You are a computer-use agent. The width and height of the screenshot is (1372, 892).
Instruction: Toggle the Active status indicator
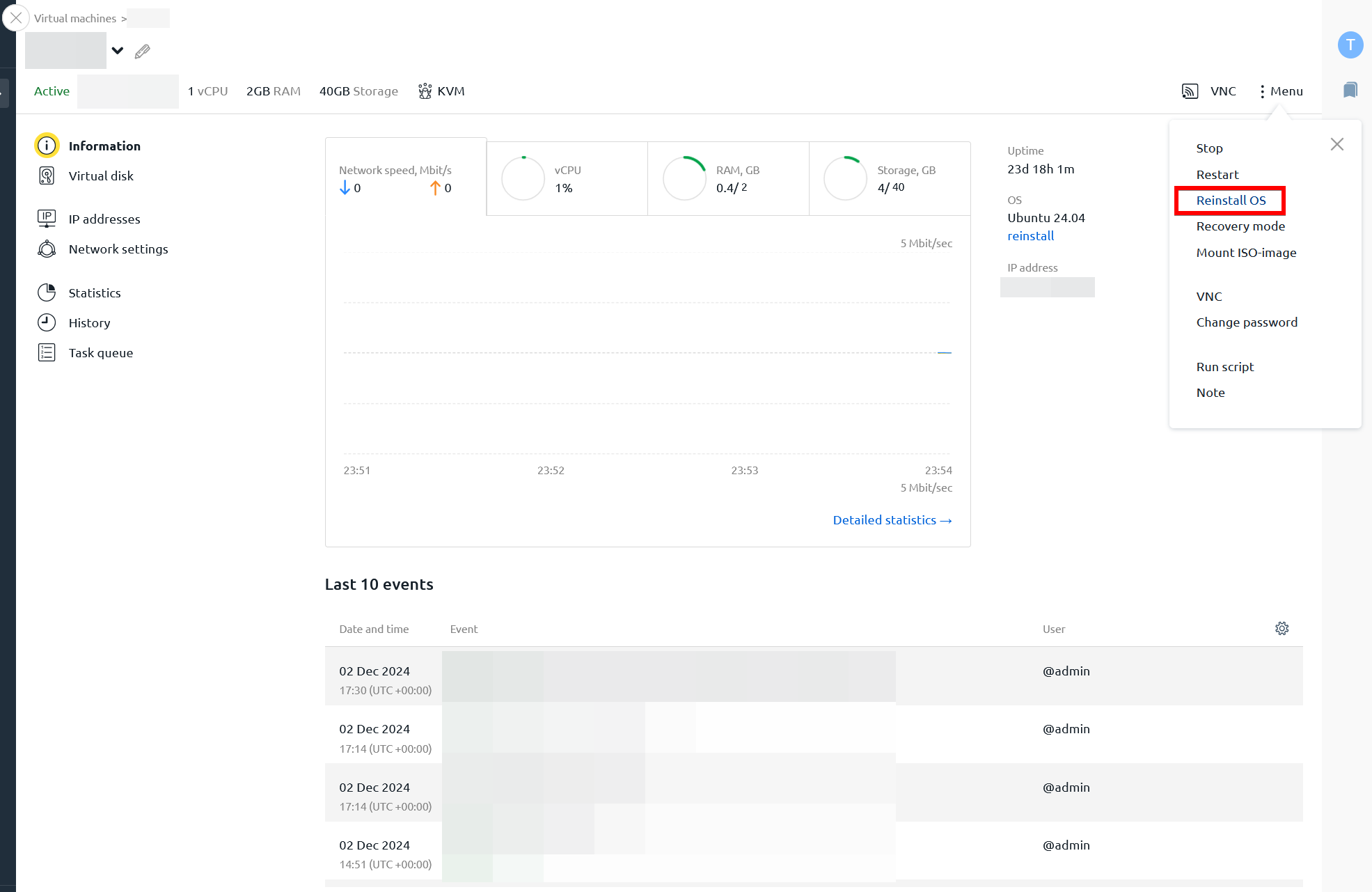(x=51, y=91)
